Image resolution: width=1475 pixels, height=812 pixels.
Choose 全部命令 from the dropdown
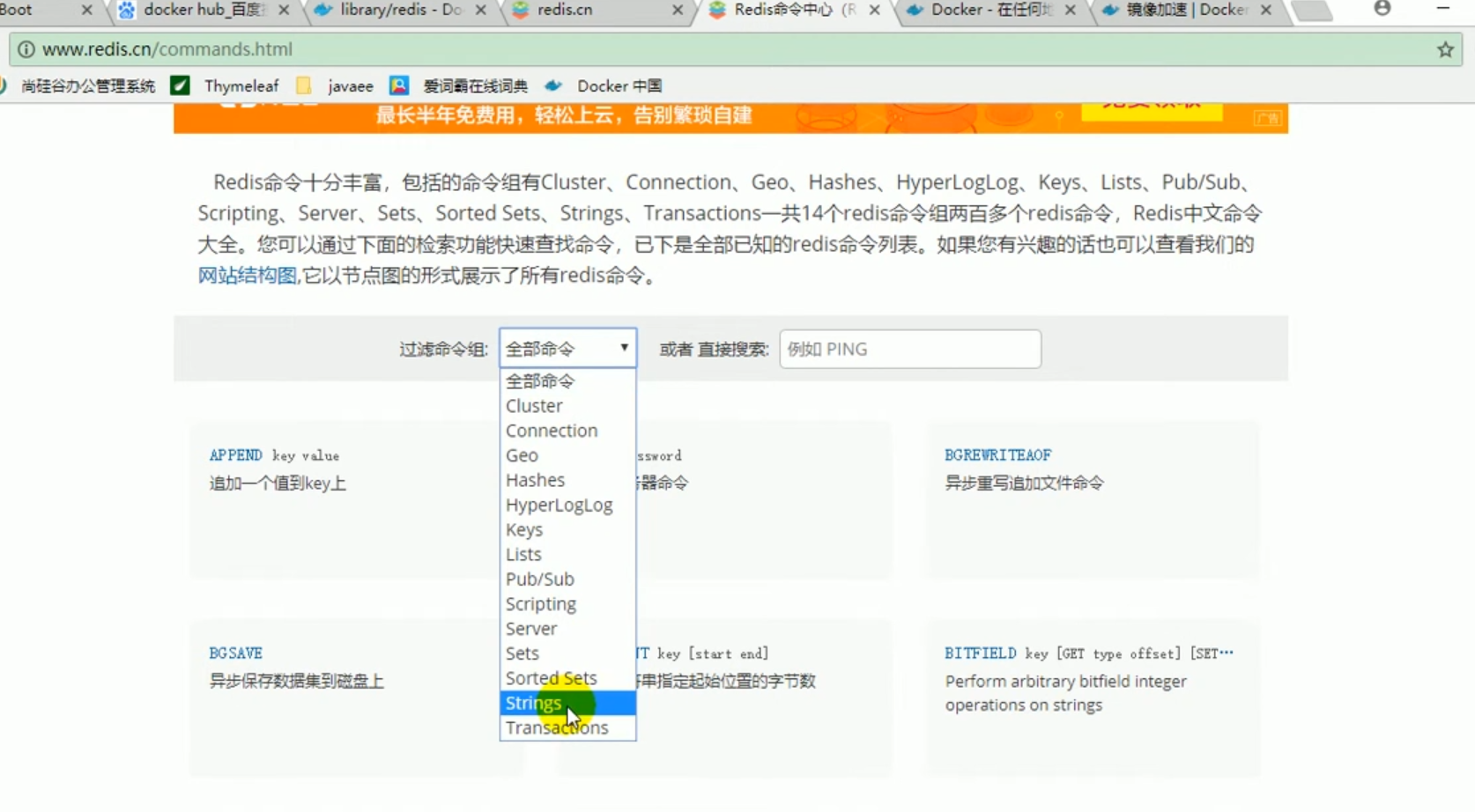pos(539,380)
